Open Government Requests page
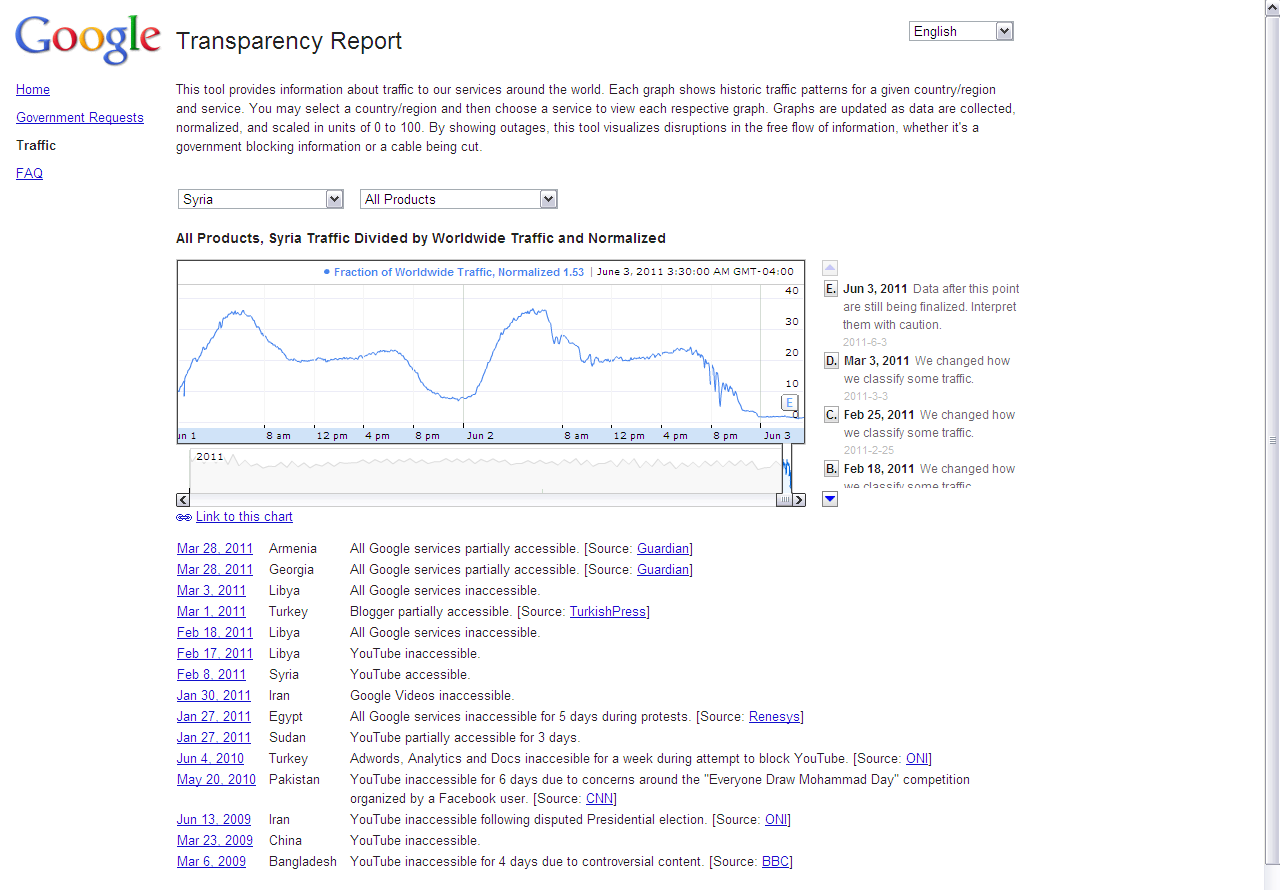This screenshot has width=1280, height=890. (x=80, y=117)
